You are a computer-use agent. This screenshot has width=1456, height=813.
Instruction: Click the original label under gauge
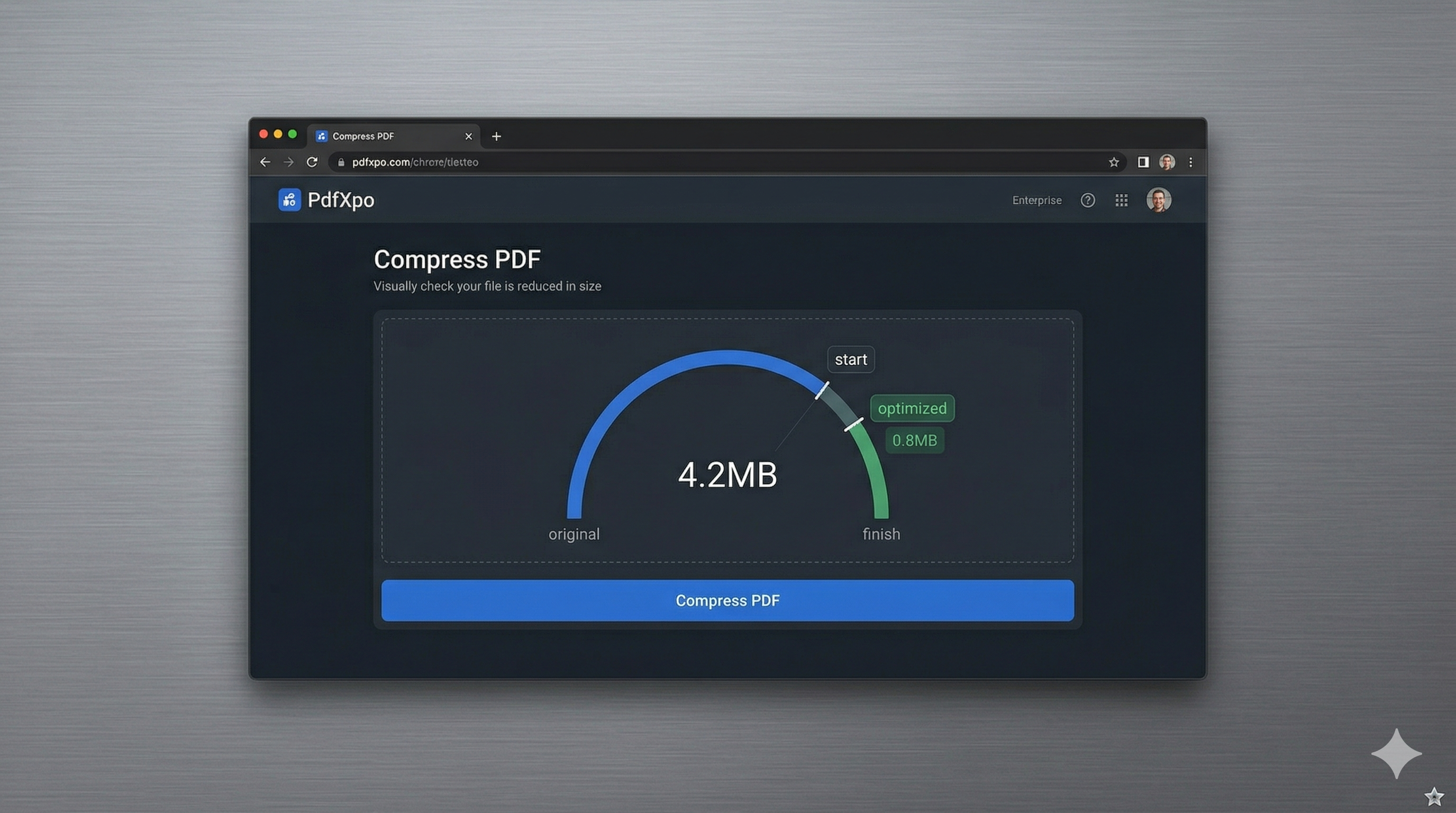pos(574,534)
